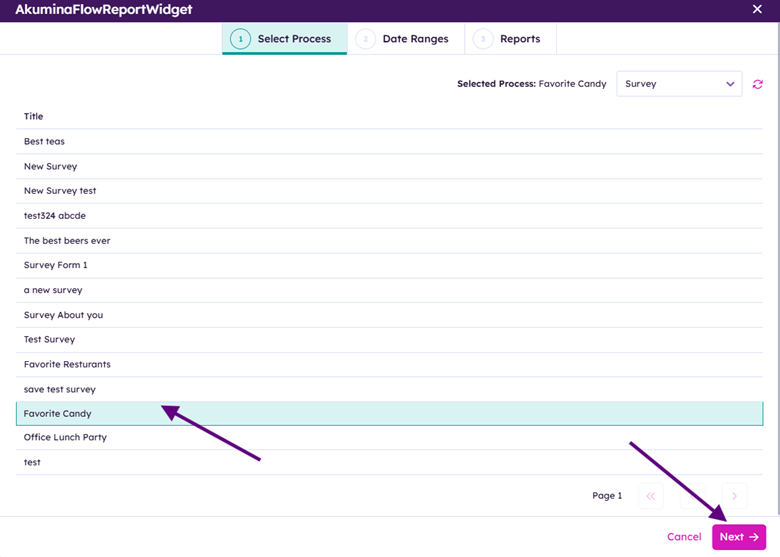This screenshot has width=780, height=557.
Task: Select the a new survey row
Action: coord(389,290)
